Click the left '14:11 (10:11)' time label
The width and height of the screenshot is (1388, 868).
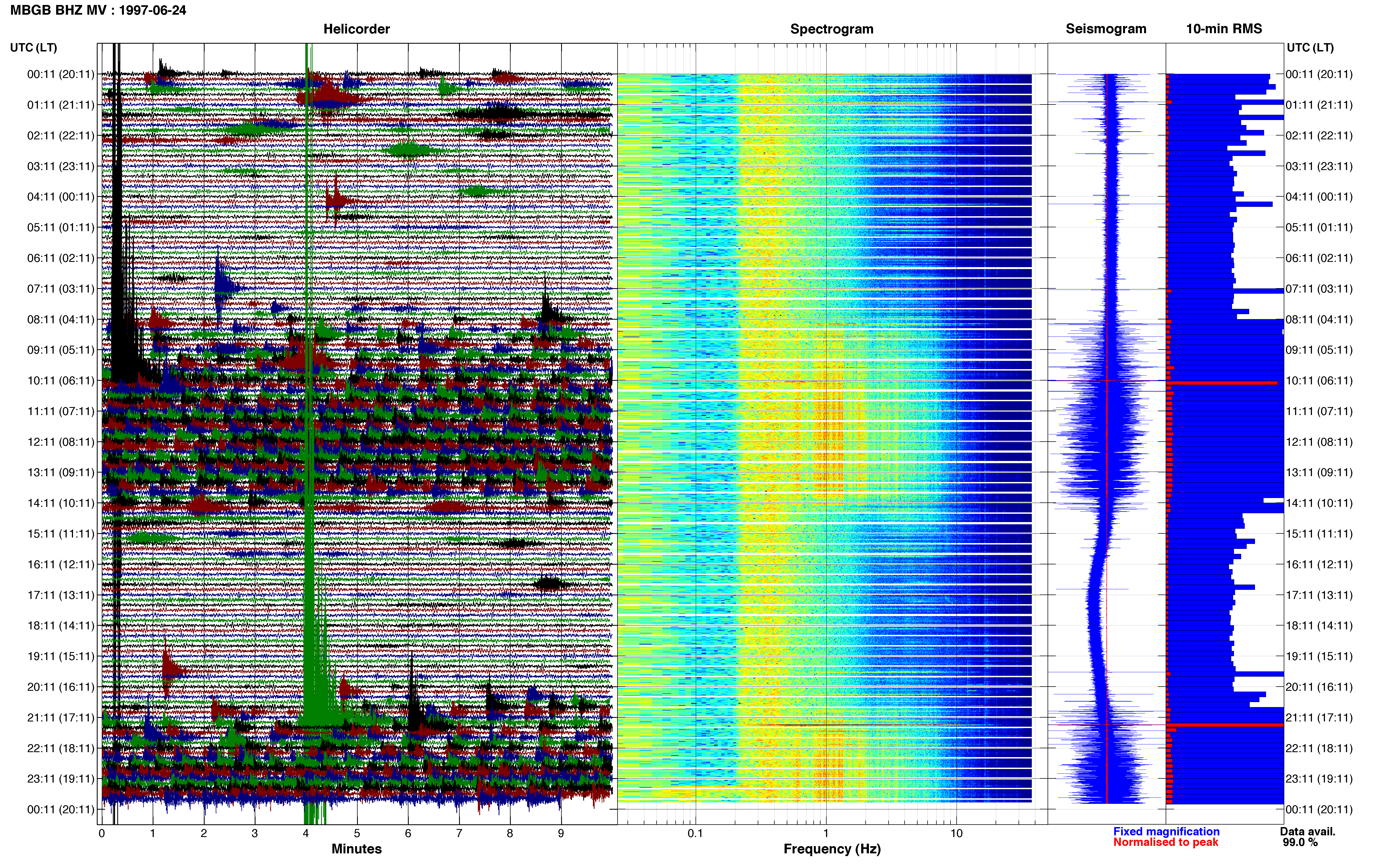click(x=61, y=503)
